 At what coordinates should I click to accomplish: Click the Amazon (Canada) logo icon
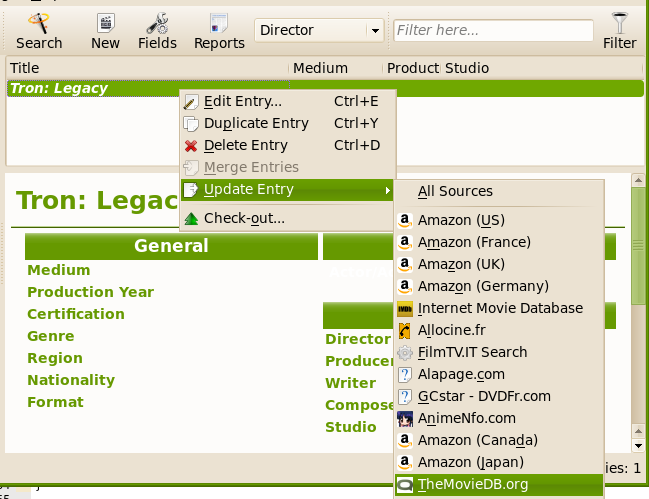(x=405, y=441)
